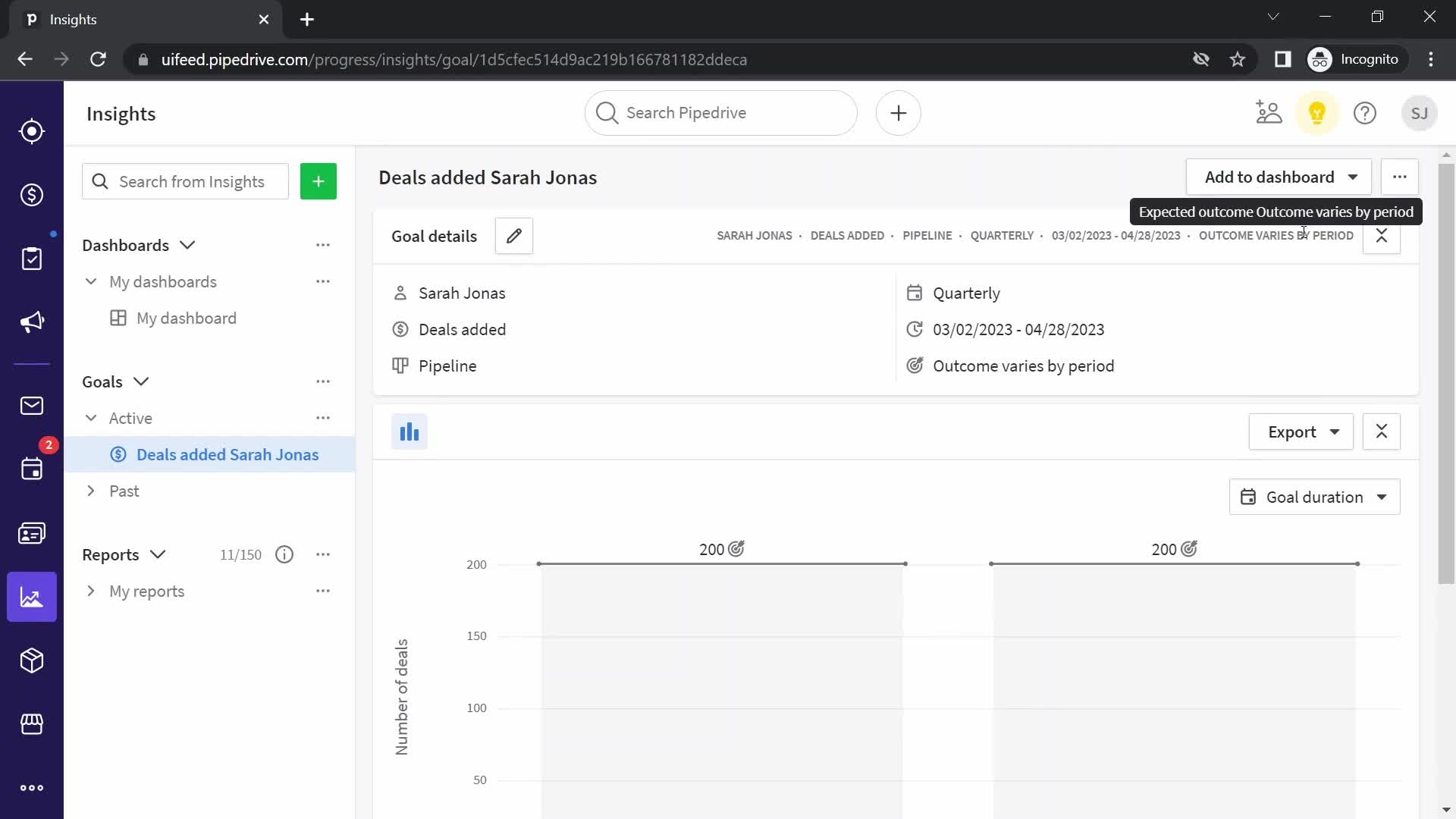
Task: Click the clock icon next to date range
Action: (x=914, y=329)
